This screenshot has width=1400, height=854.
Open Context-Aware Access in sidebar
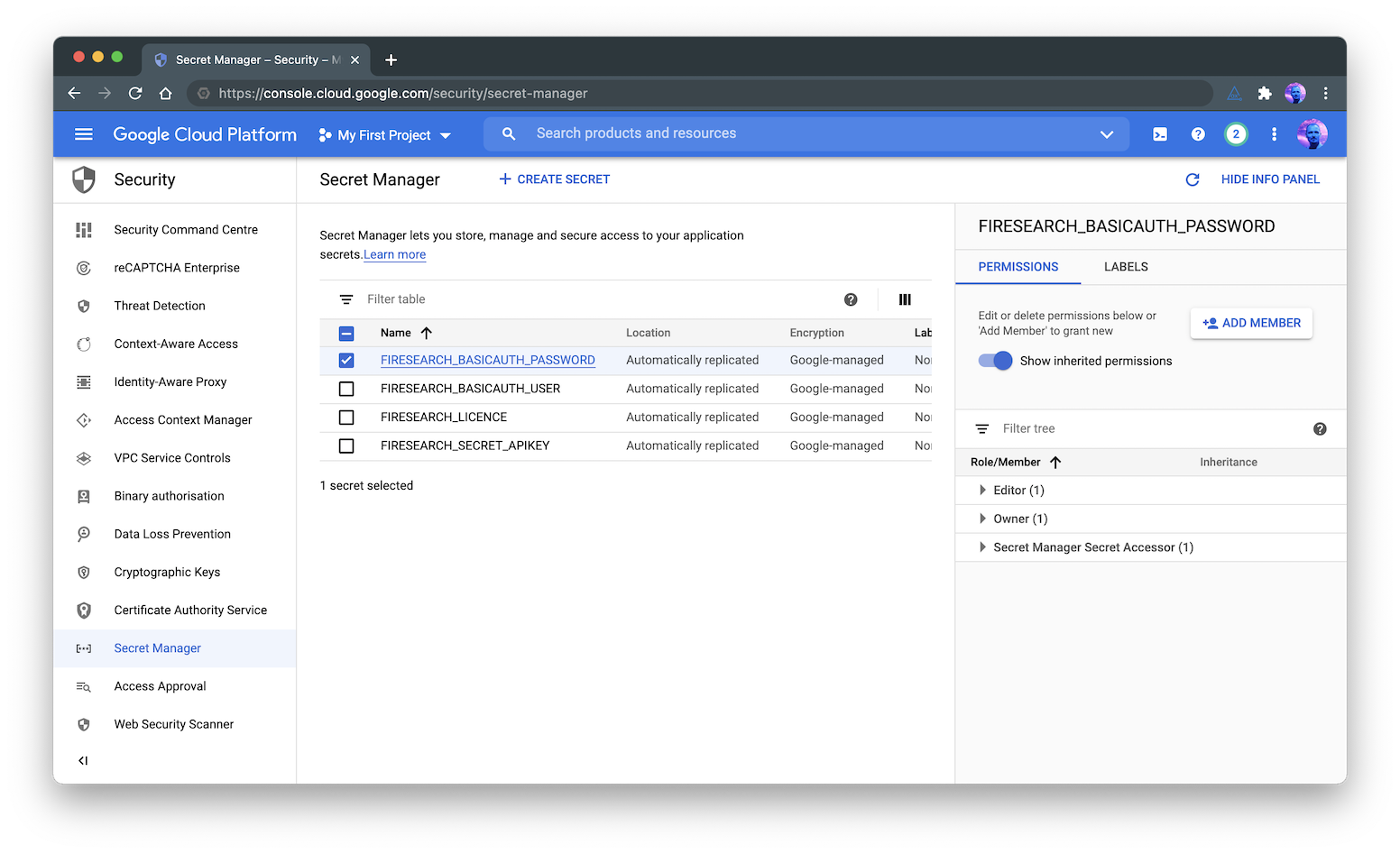tap(176, 344)
